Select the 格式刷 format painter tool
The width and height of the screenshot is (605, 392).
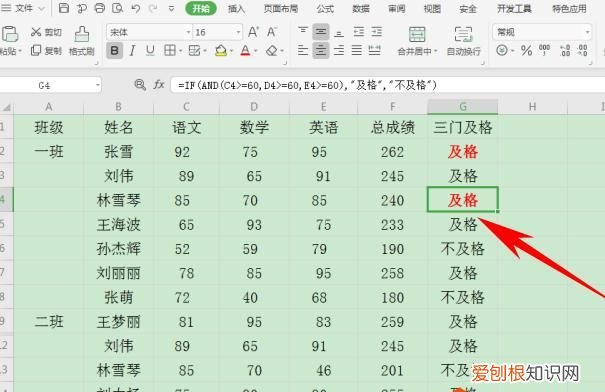click(x=82, y=41)
